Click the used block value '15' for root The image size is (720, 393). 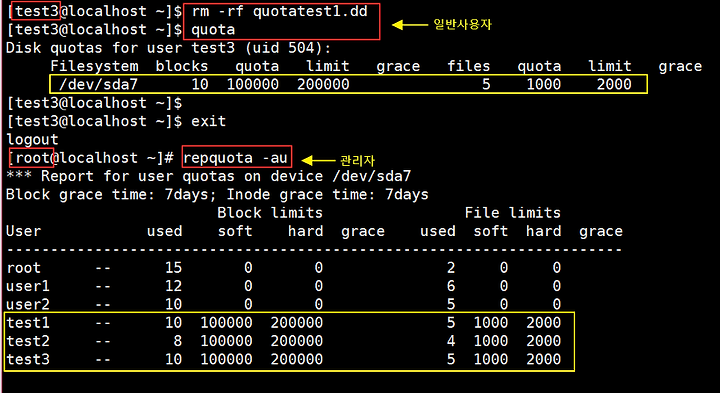[x=174, y=268]
